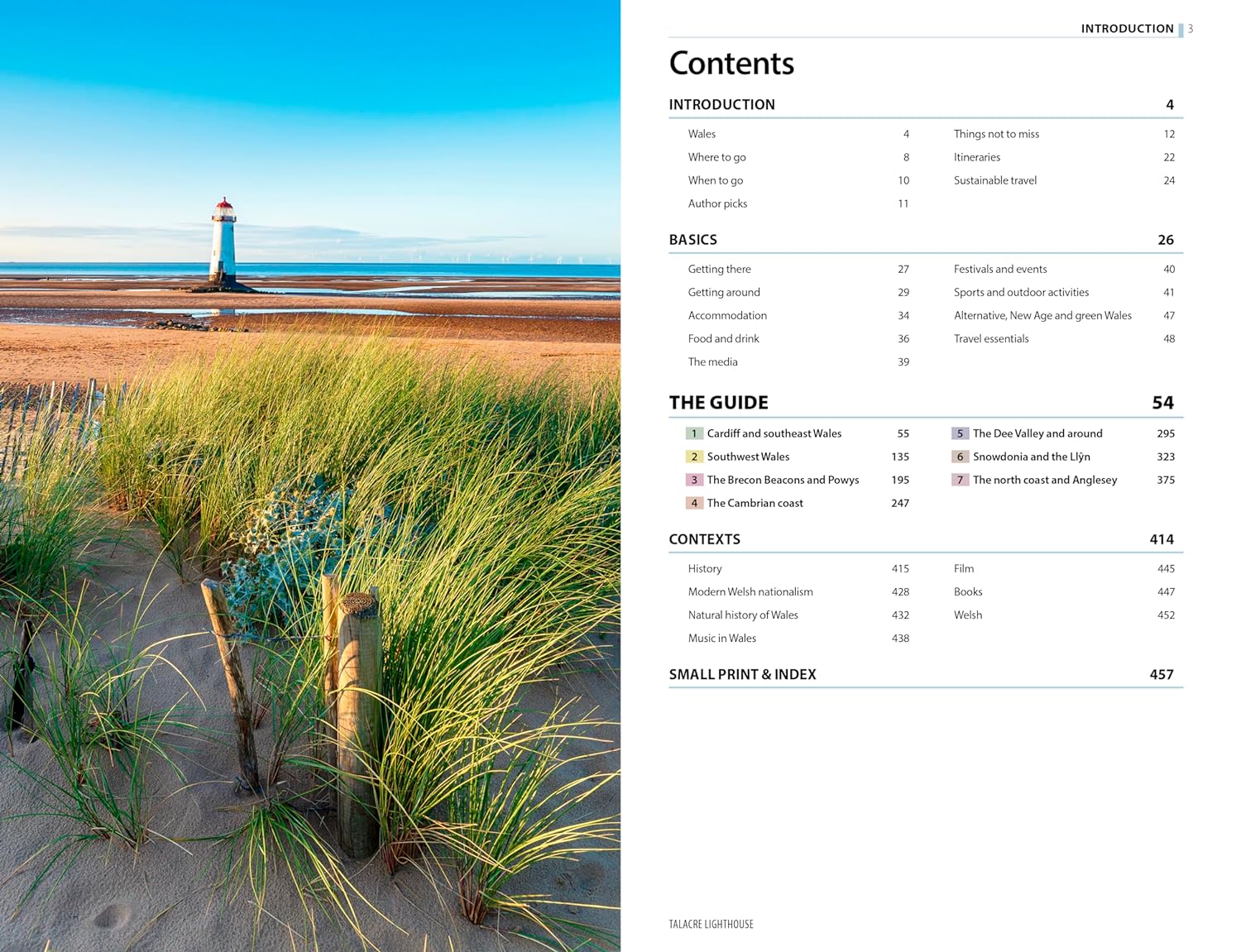Select the orange number 4 chapter badge
Viewport: 1241px width, 952px height.
click(x=694, y=503)
